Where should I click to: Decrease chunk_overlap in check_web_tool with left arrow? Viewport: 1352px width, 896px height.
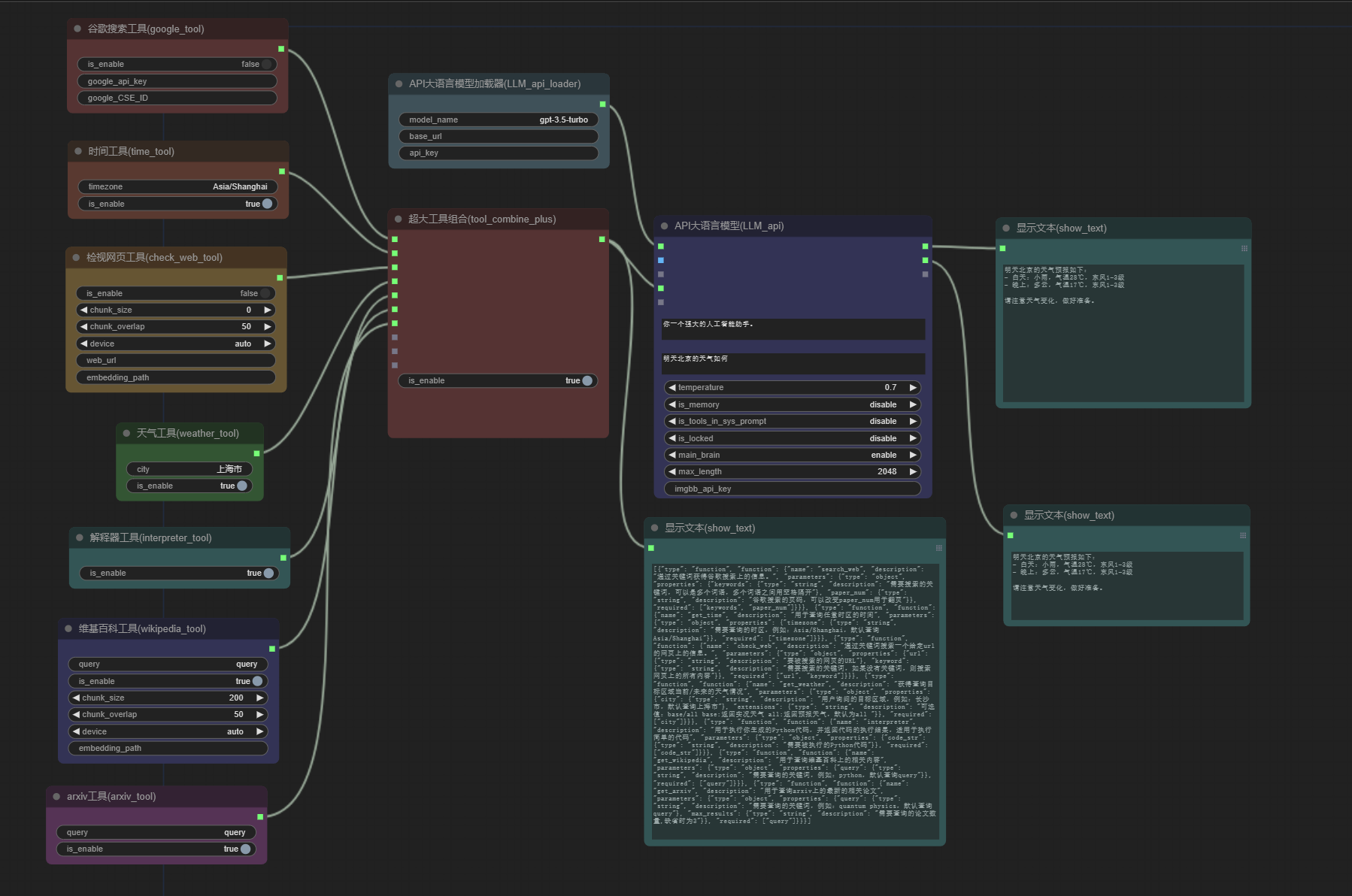pos(83,326)
